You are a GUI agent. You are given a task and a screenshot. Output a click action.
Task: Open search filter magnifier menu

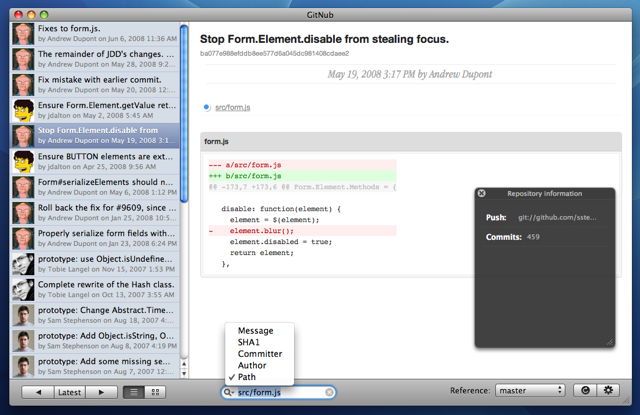coord(229,393)
